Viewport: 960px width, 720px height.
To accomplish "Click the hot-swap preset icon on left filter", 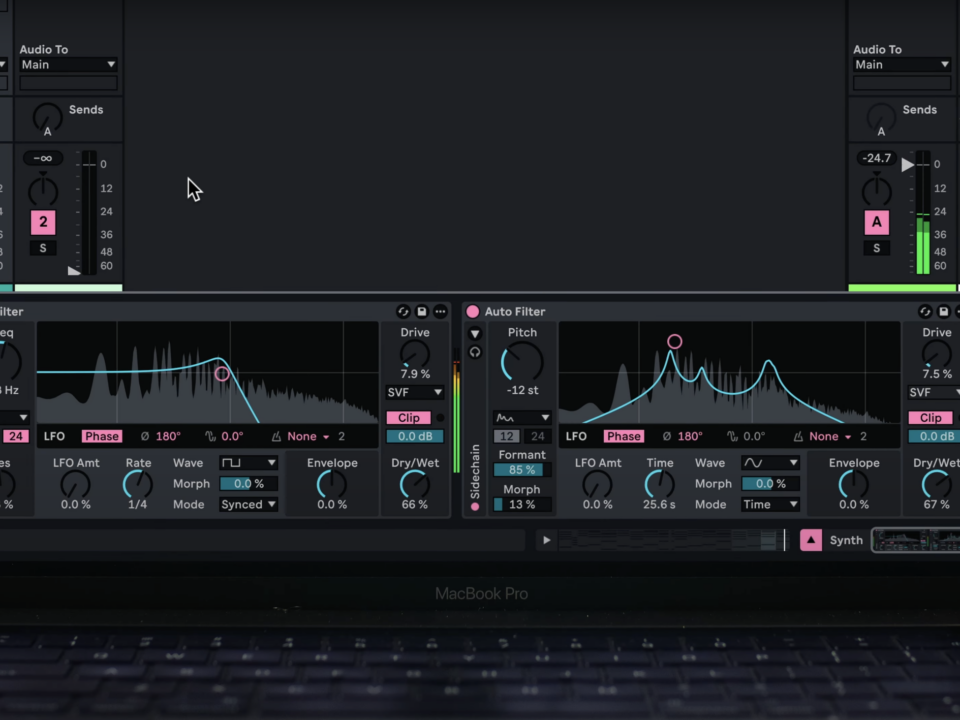I will pyautogui.click(x=403, y=312).
